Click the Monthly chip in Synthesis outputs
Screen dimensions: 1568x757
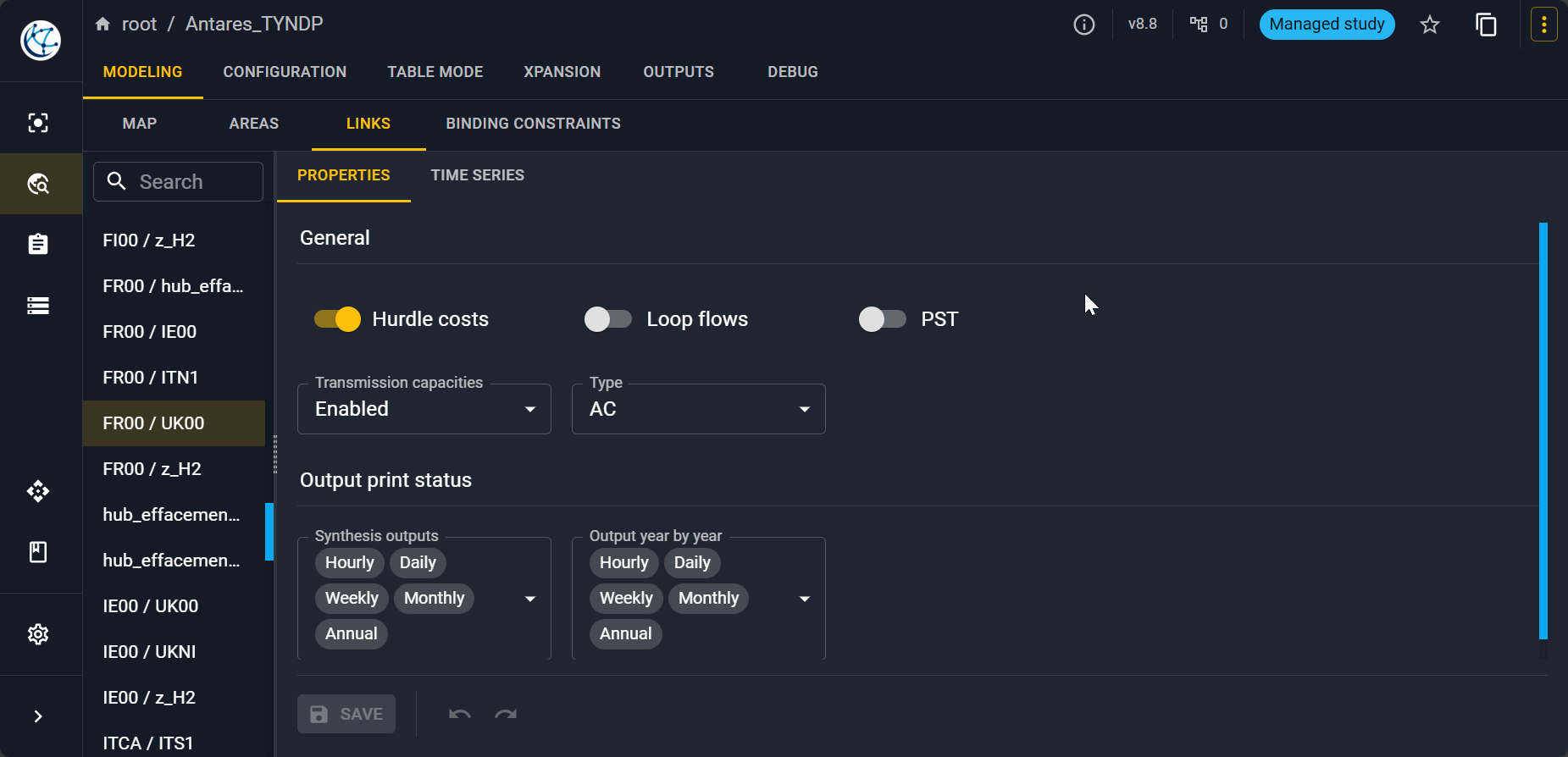coord(435,599)
